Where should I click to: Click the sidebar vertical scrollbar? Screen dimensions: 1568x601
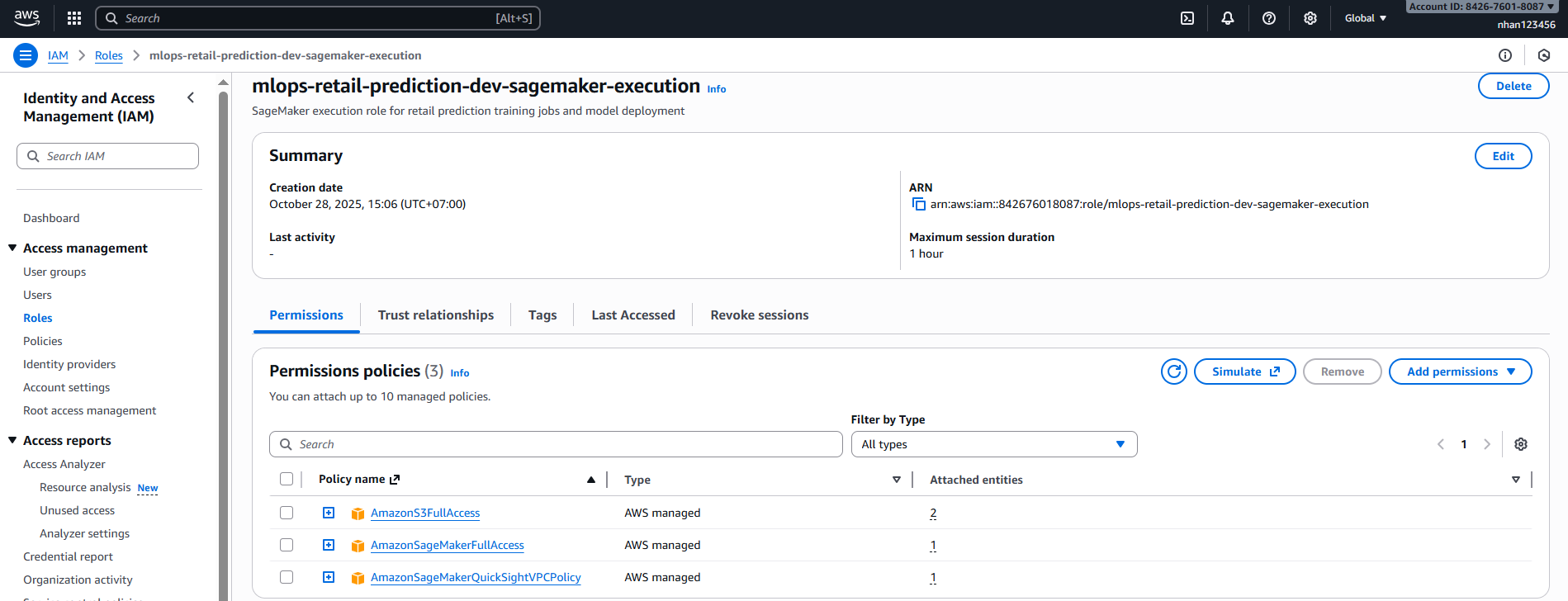pos(223,330)
